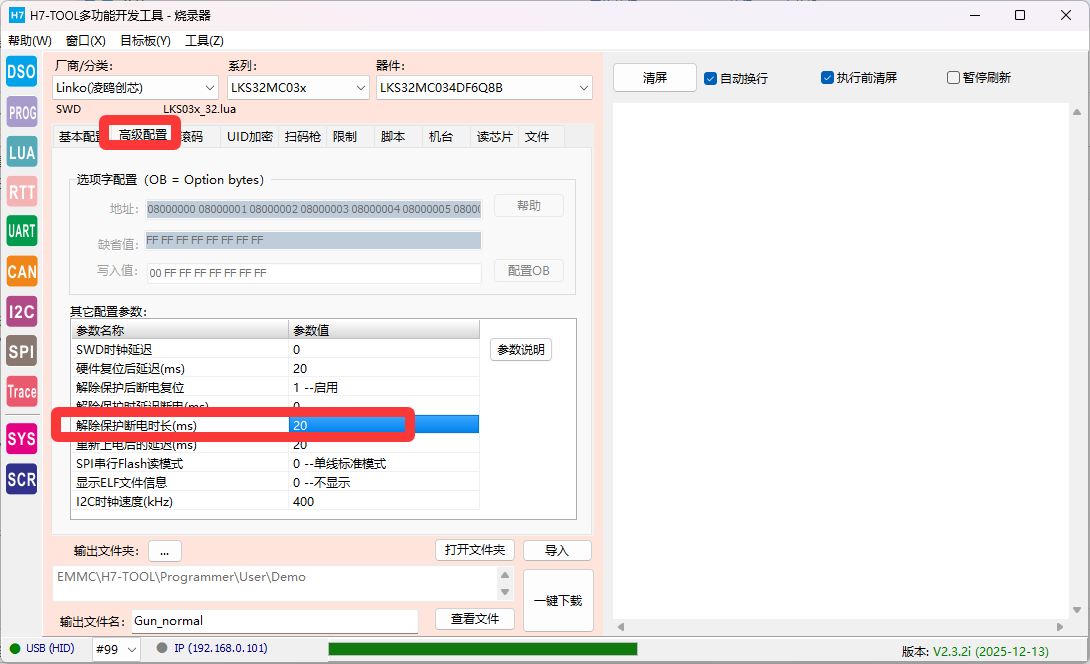
Task: Expand the LKS32MC034DF6Q8B device dropdown
Action: click(484, 88)
